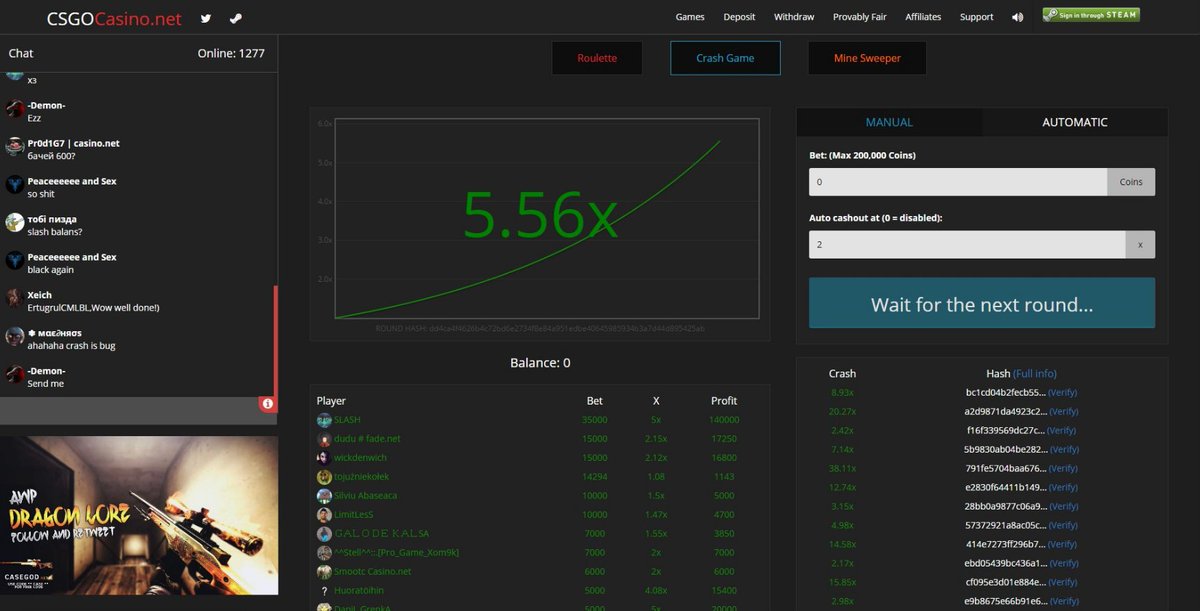
Task: Click 'Wait for the next round...' button
Action: click(982, 304)
